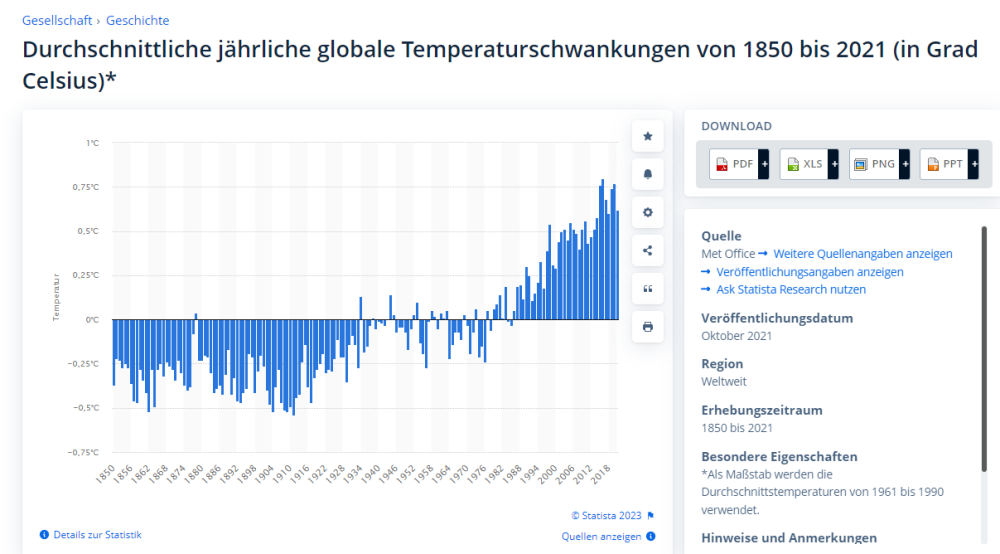Image resolution: width=1000 pixels, height=554 pixels.
Task: Show Weitere Quellenangaben anzeigen
Action: pyautogui.click(x=862, y=254)
